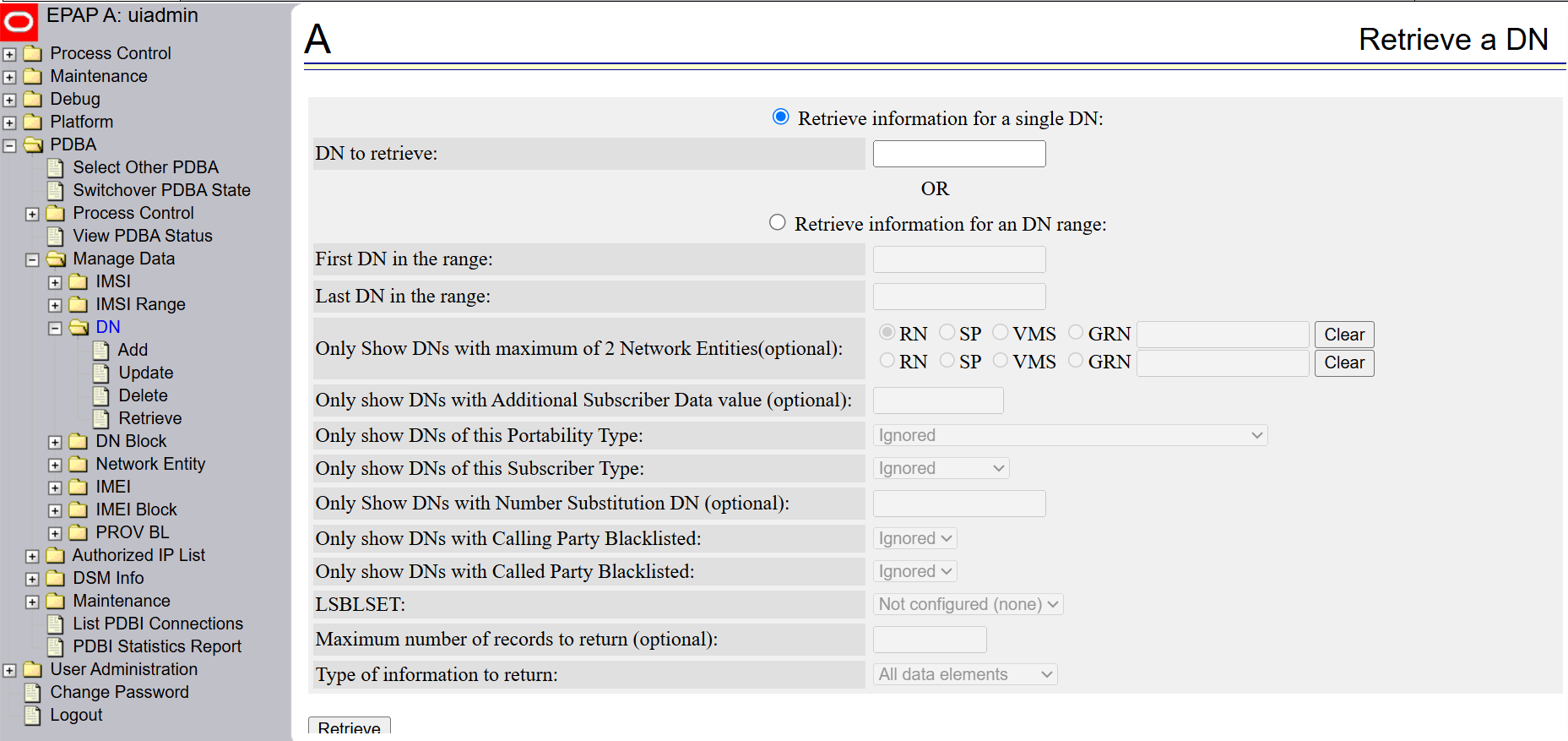Open the Portability Type dropdown

[1071, 435]
